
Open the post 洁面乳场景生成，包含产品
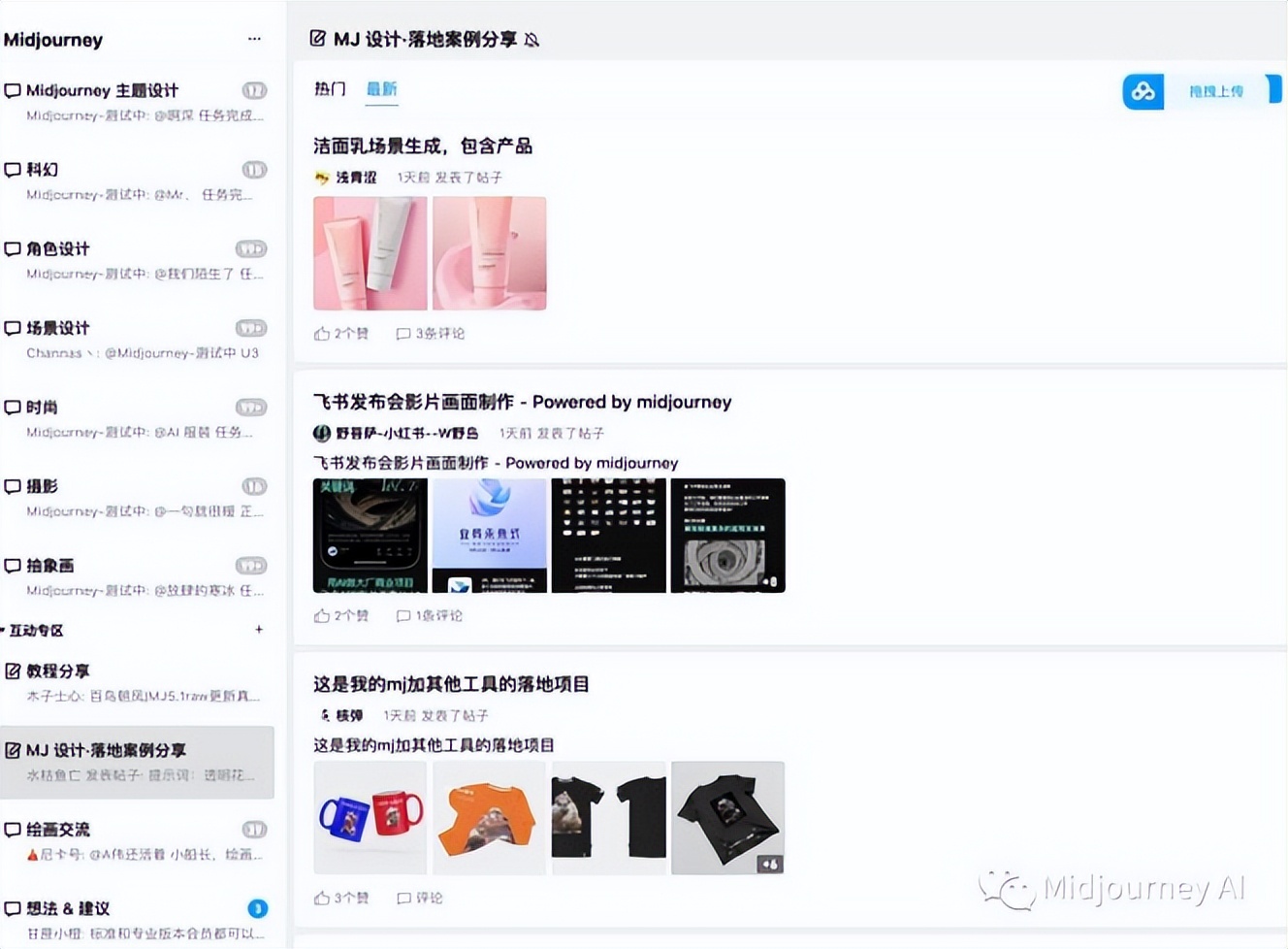(423, 147)
